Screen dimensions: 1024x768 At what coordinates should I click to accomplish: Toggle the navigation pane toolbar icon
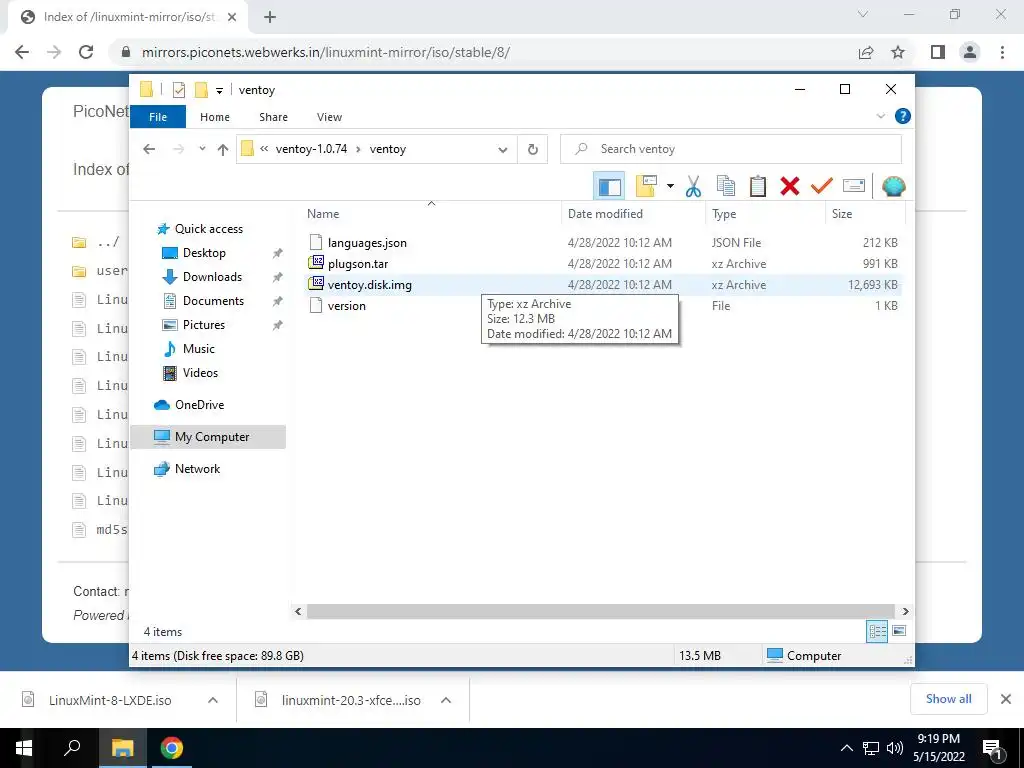pos(609,187)
